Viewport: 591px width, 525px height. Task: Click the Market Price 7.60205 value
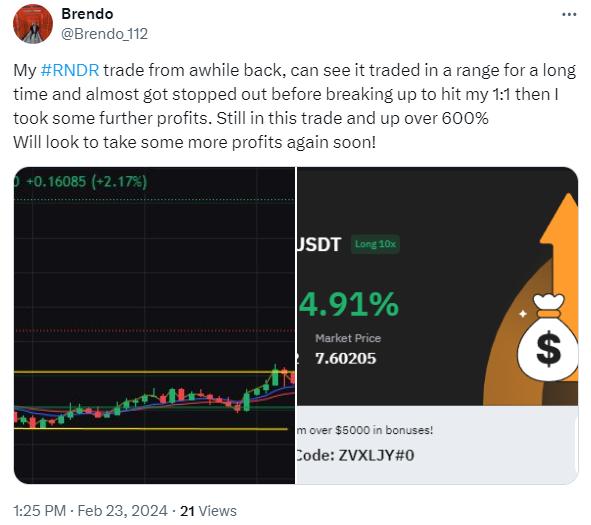[x=346, y=358]
